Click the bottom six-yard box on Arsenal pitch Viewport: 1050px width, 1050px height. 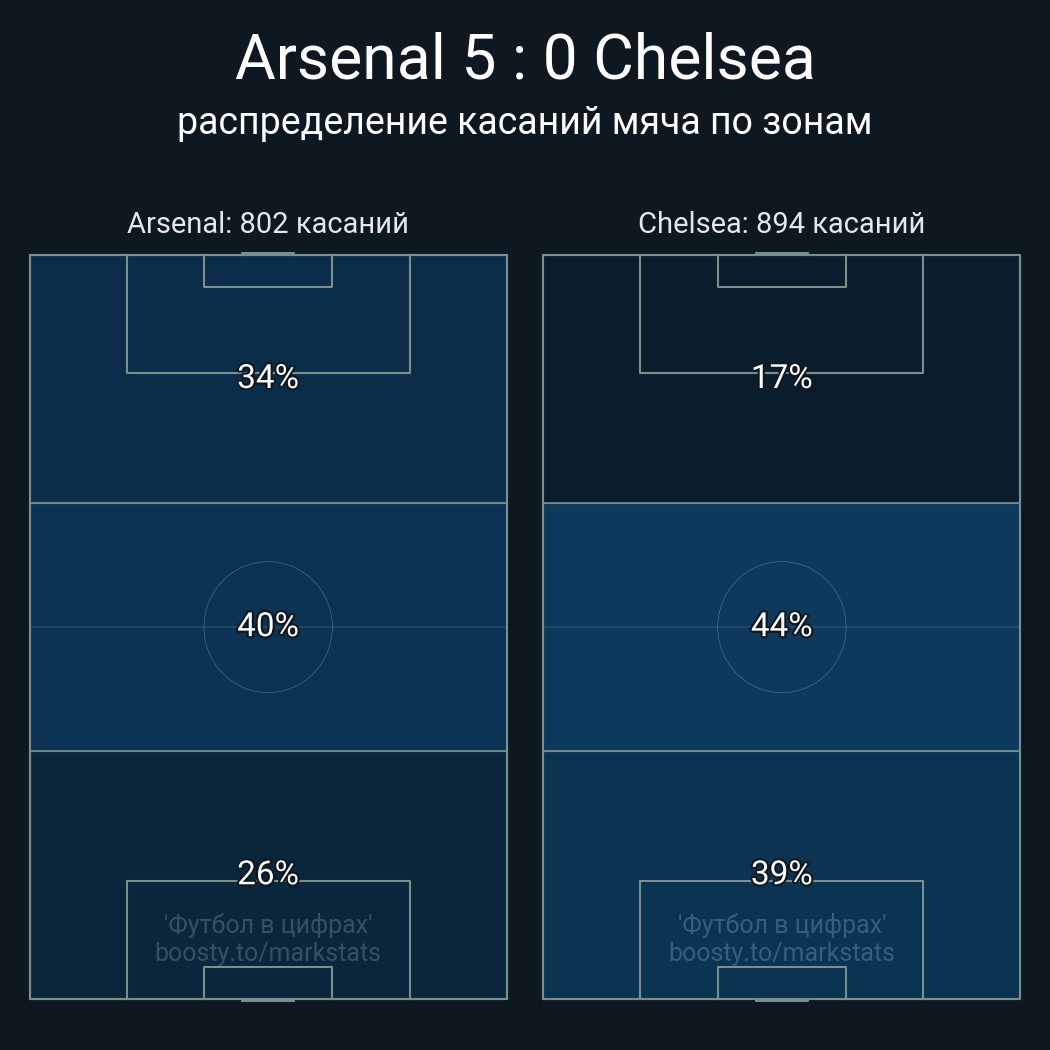[268, 983]
